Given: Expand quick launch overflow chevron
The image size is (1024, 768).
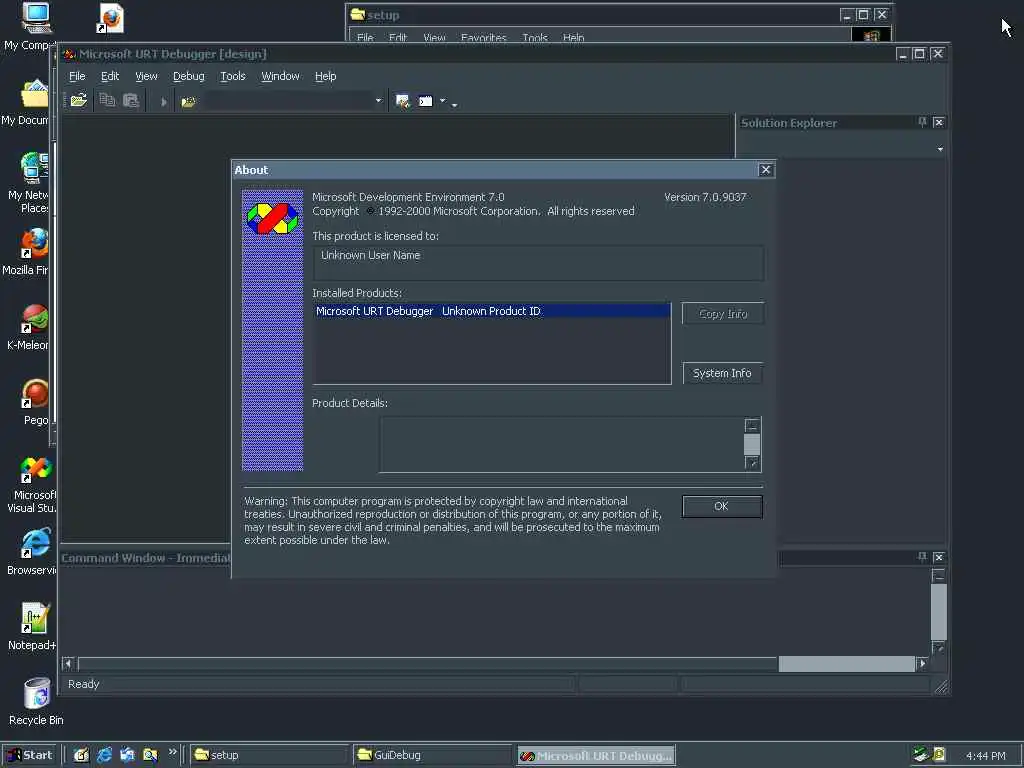Looking at the screenshot, I should click(x=172, y=752).
